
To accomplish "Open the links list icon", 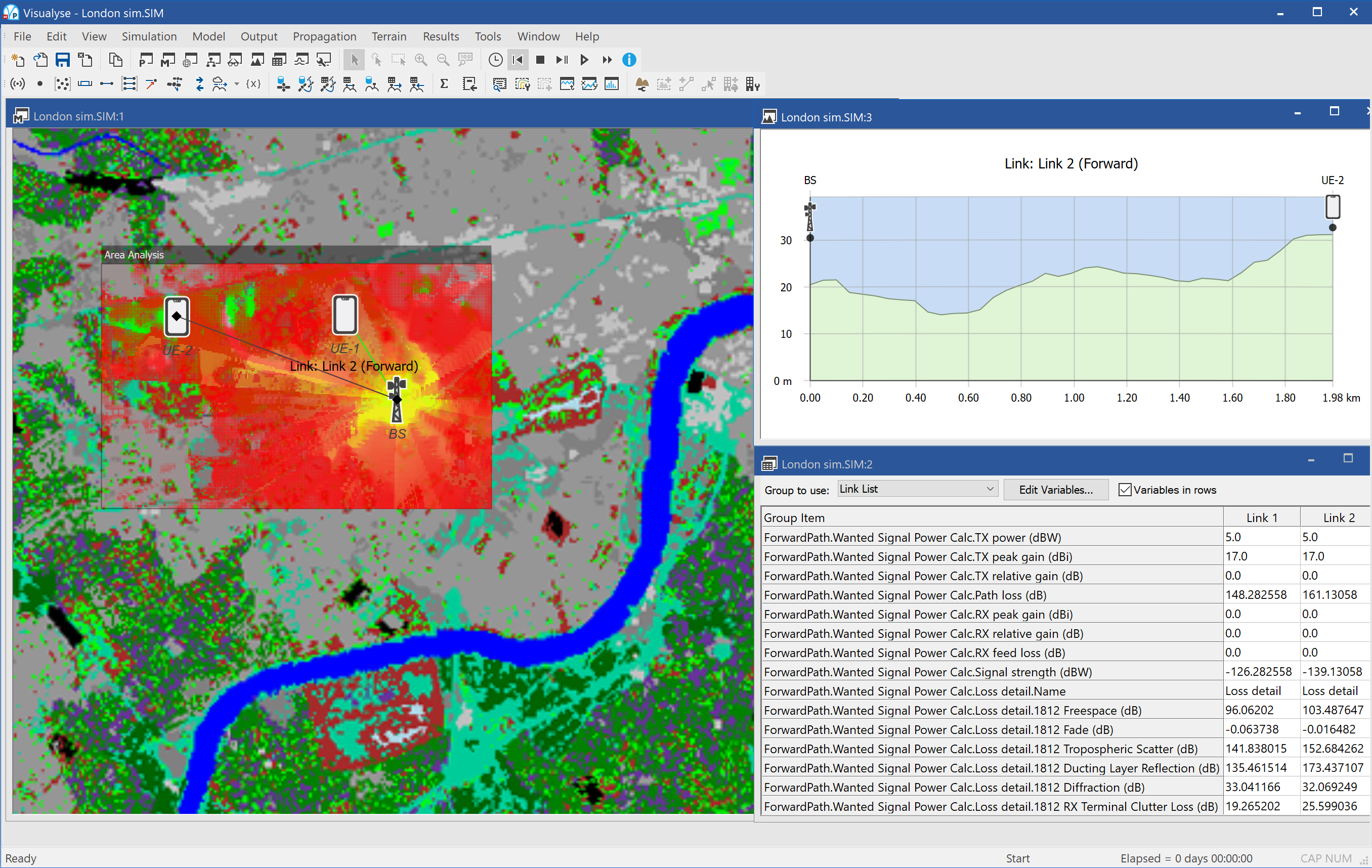I will [x=107, y=84].
